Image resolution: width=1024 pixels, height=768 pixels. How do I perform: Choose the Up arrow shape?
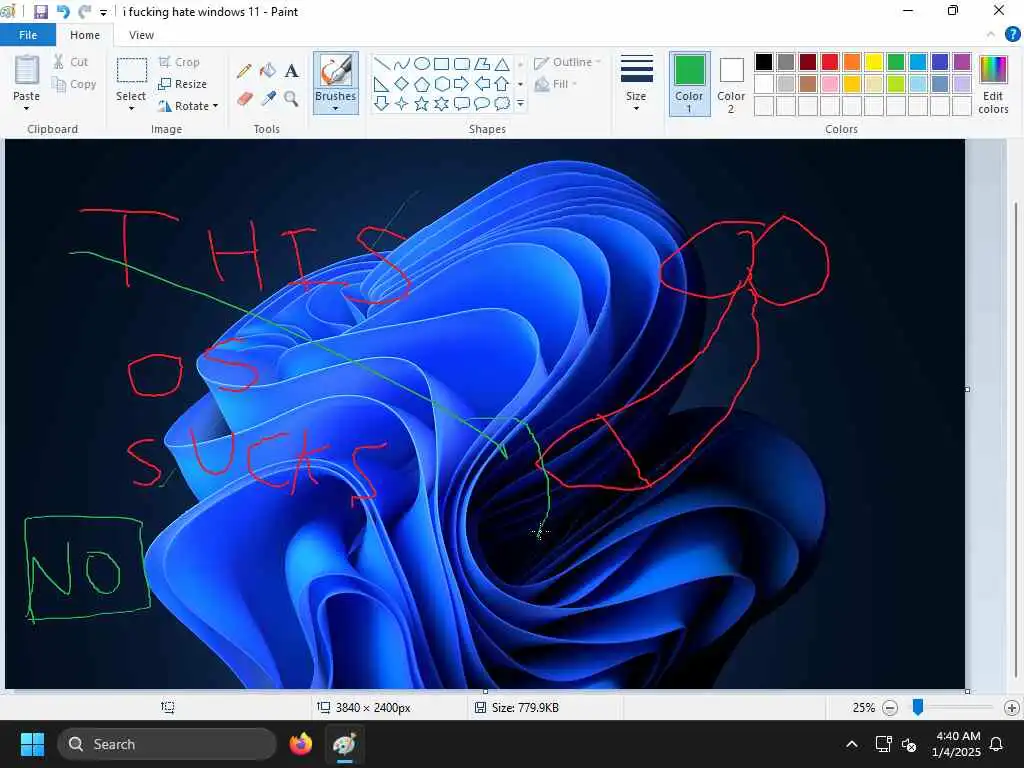[x=502, y=84]
